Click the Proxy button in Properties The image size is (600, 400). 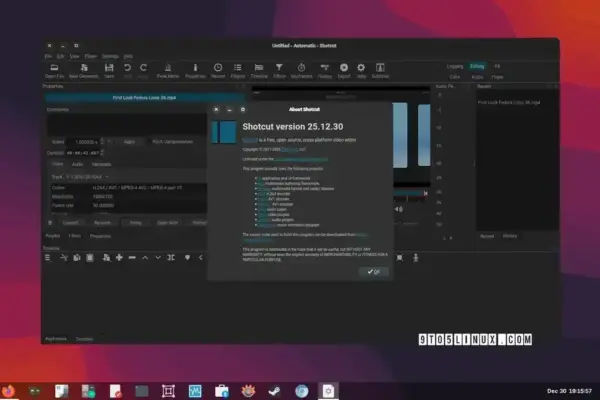click(135, 223)
